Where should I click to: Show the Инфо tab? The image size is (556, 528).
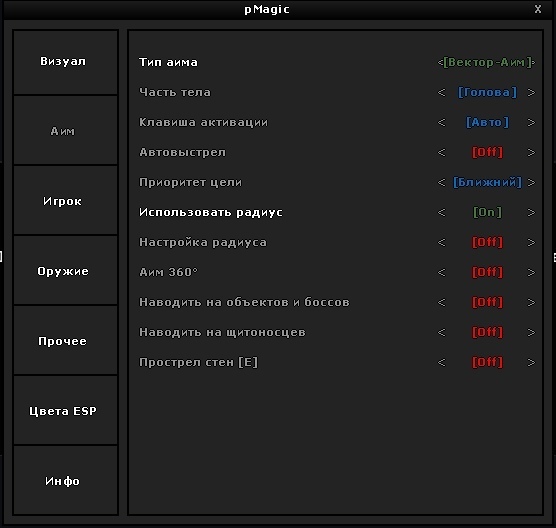[65, 480]
